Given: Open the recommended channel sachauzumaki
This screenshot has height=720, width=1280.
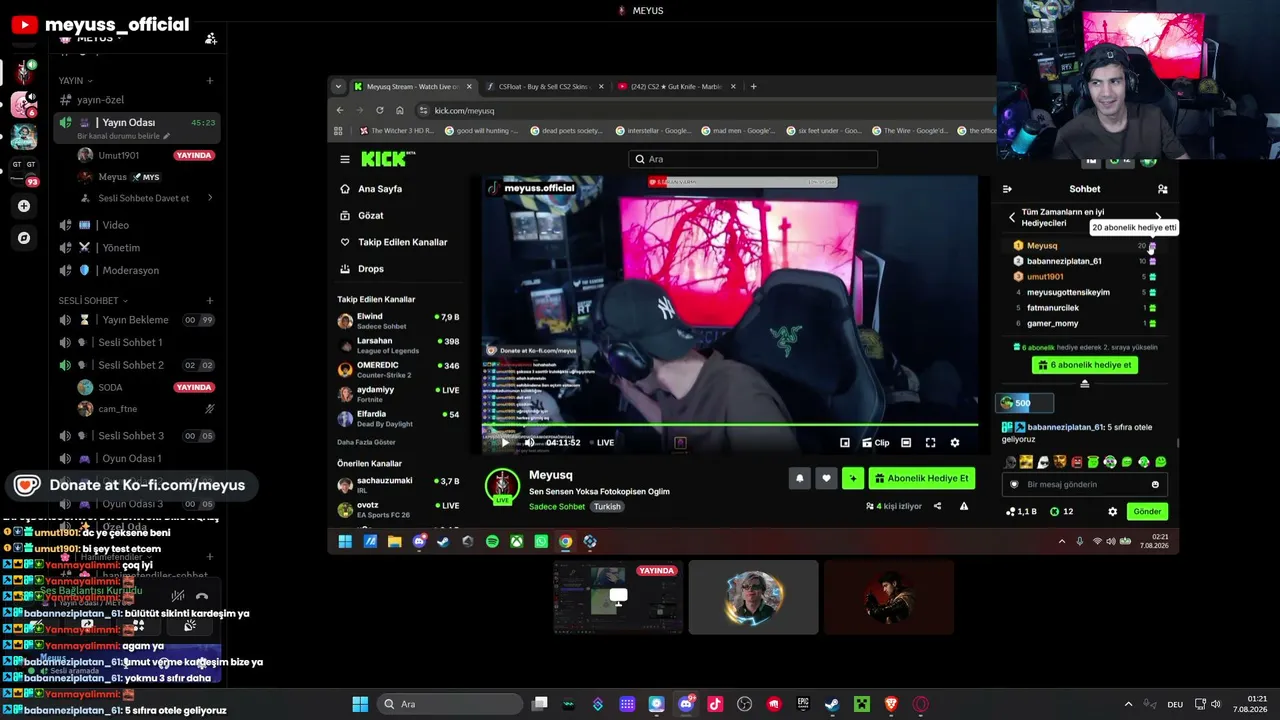Looking at the screenshot, I should 398,485.
